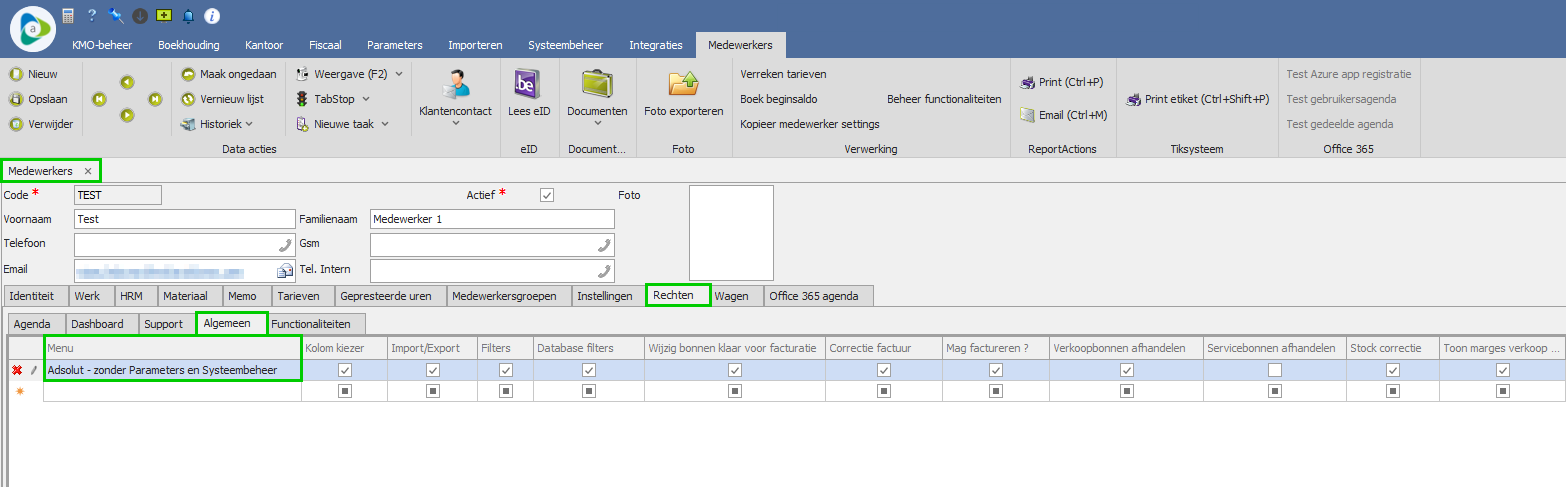
Task: Toggle the Actief checkbox
Action: [546, 195]
